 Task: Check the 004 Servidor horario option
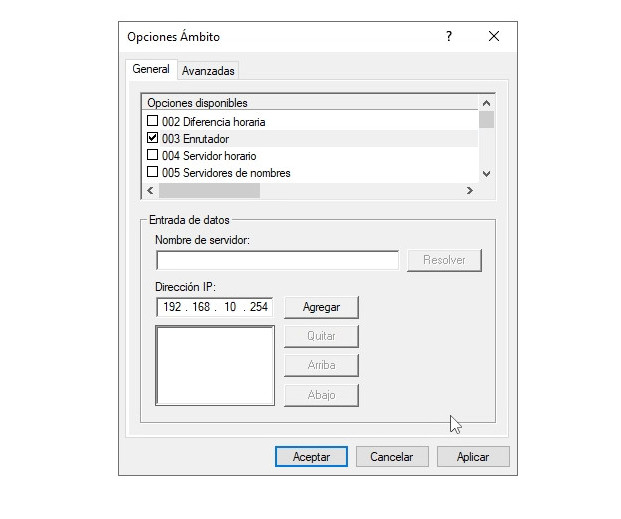pos(153,156)
